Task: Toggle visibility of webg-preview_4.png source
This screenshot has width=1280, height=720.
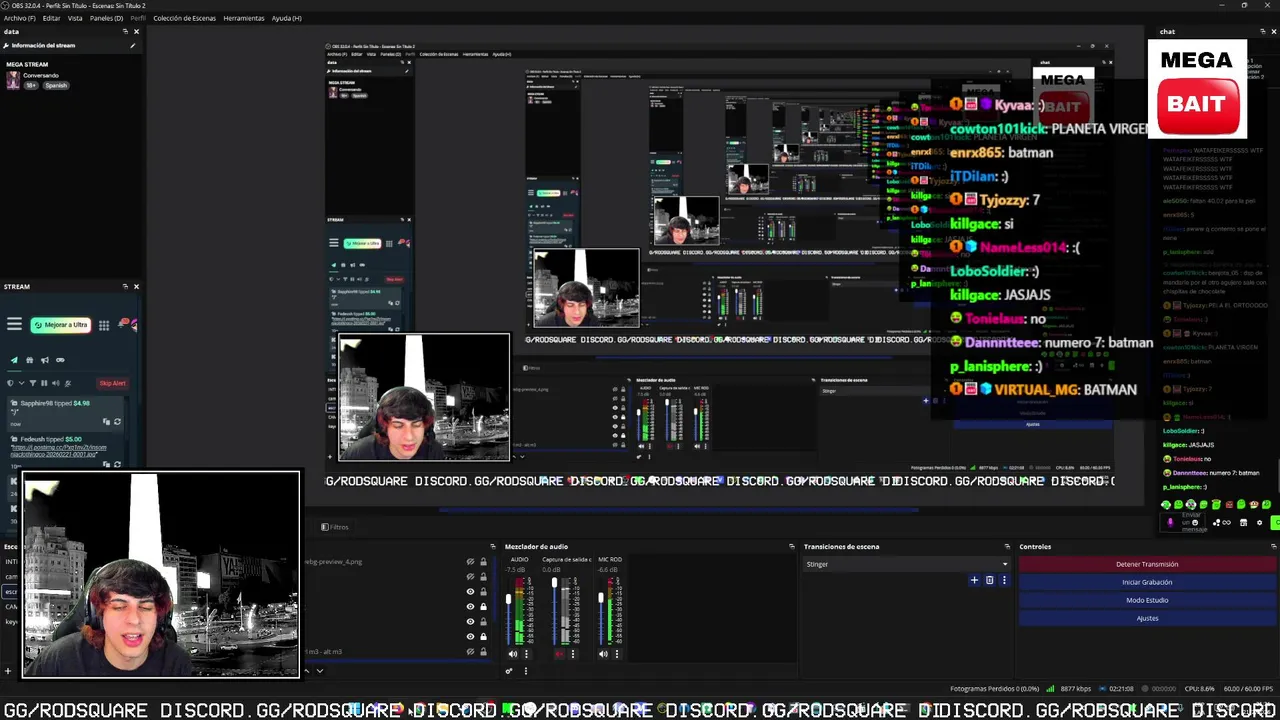Action: (470, 562)
